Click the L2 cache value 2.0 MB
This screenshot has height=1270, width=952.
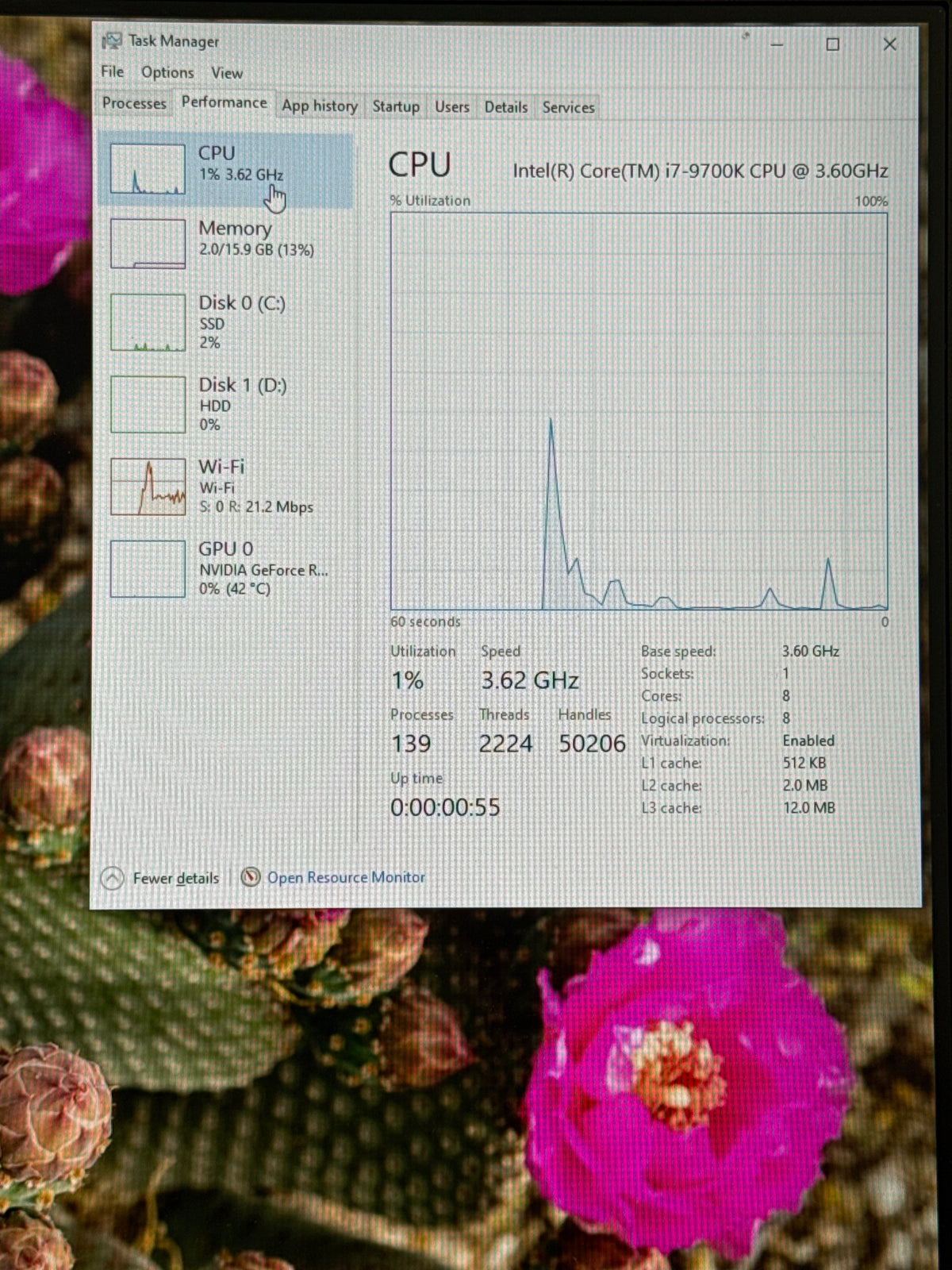tap(805, 785)
